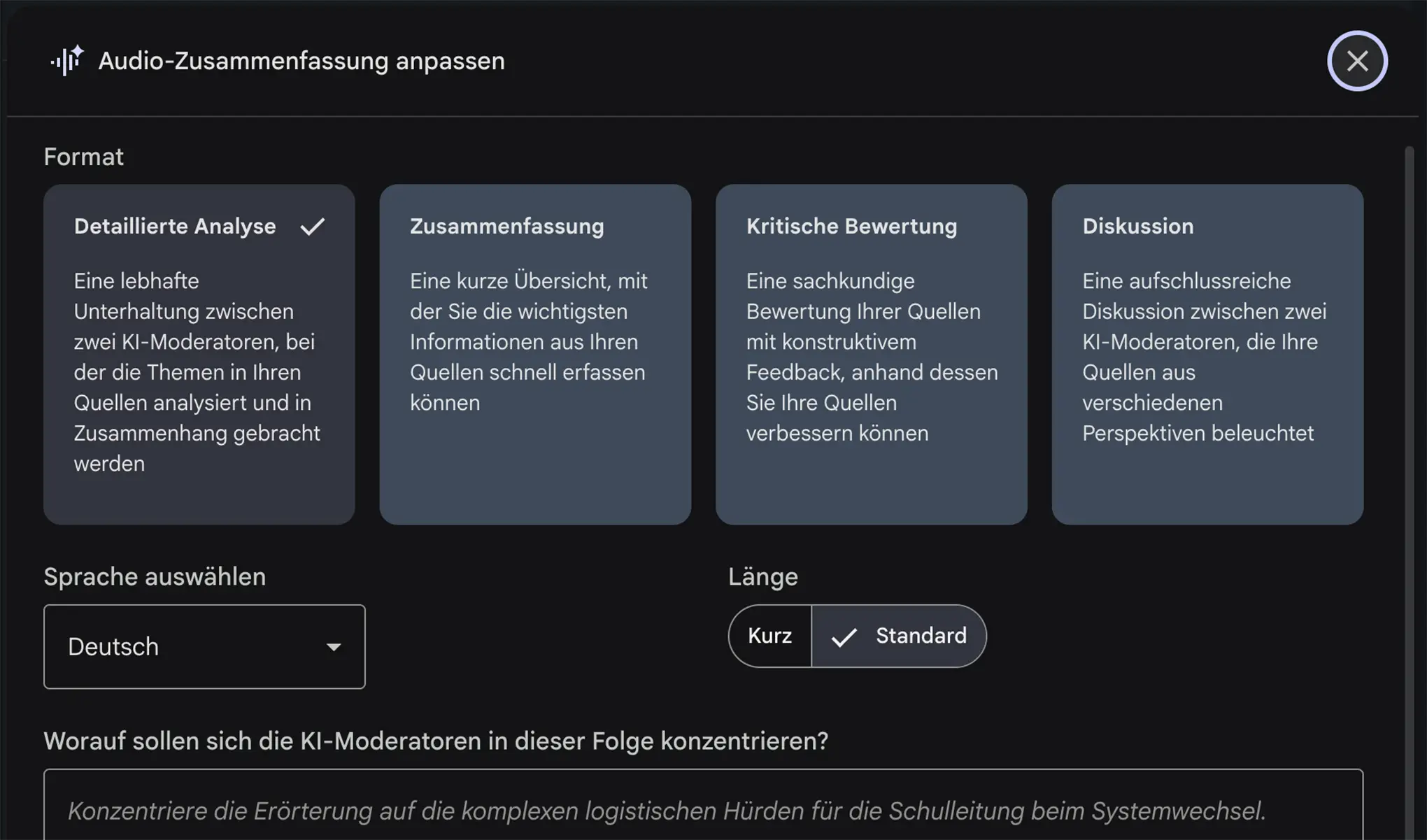This screenshot has width=1427, height=840.
Task: Pick the Kritische Bewertung format card
Action: pyautogui.click(x=871, y=354)
